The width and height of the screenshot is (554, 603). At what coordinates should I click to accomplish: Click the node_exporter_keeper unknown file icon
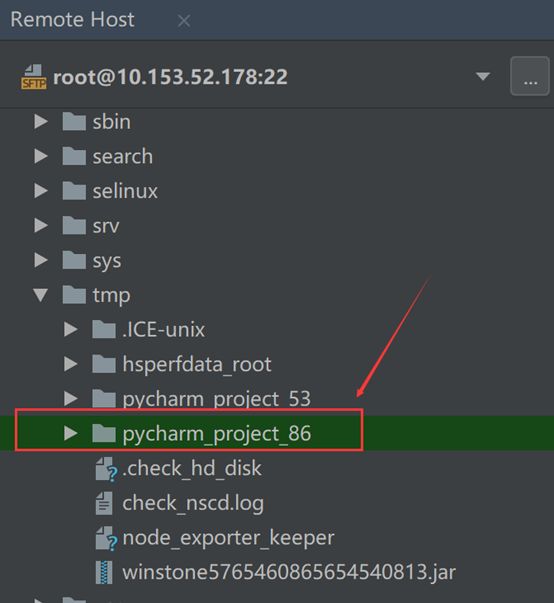106,538
